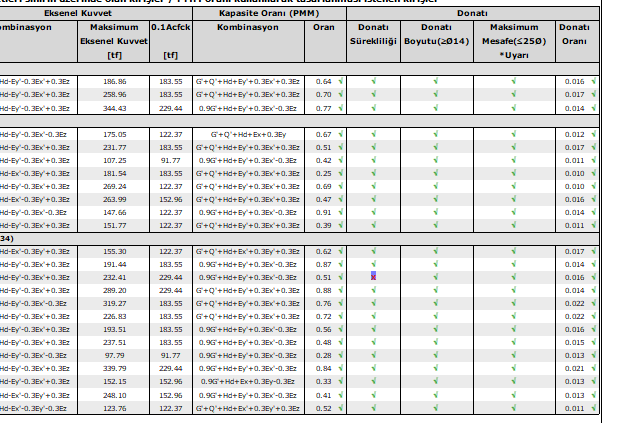Click check mark beside Oran 0.88

pos(341,289)
